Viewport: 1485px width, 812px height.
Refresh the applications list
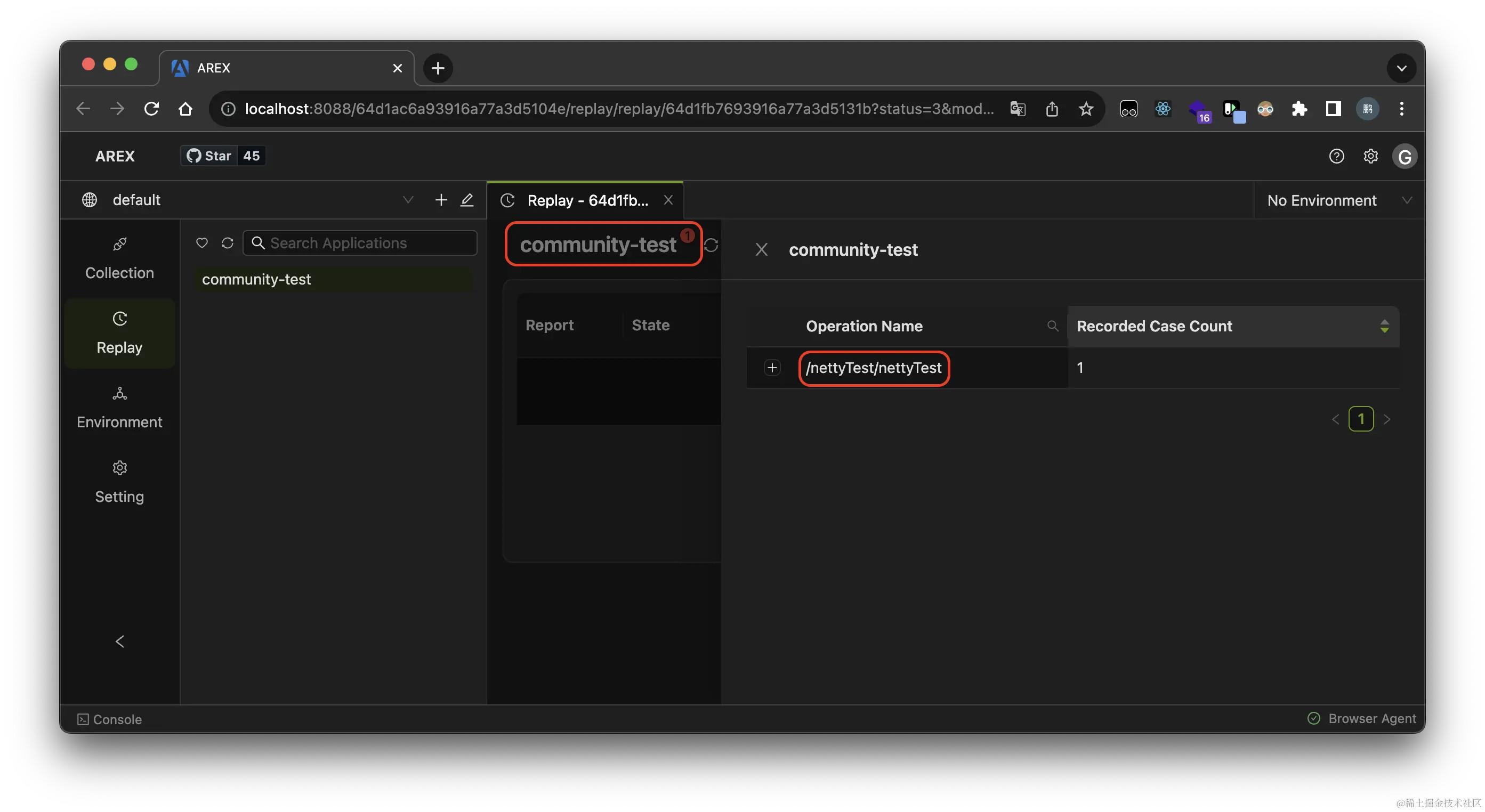tap(227, 242)
